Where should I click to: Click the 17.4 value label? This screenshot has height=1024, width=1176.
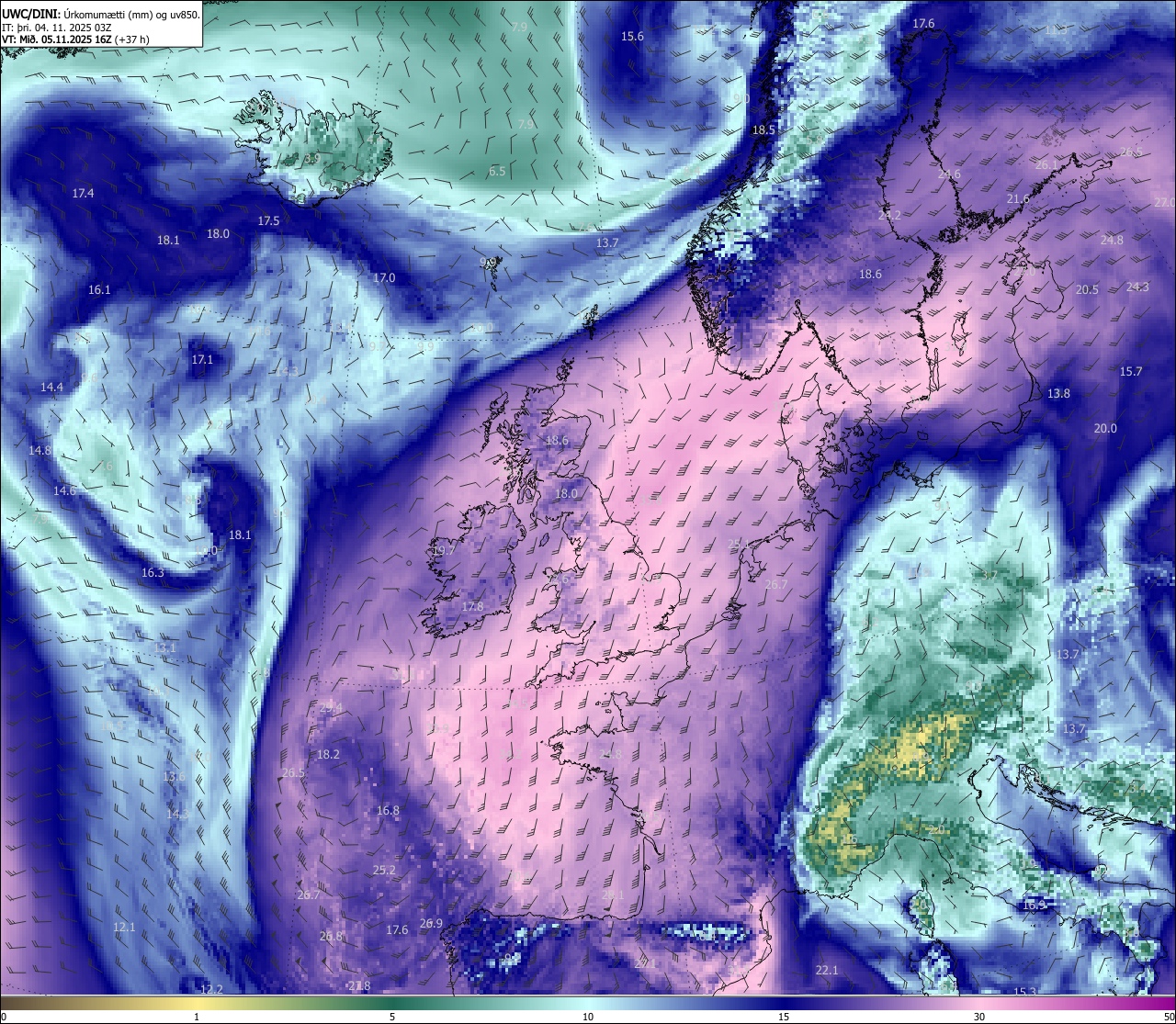(x=83, y=193)
